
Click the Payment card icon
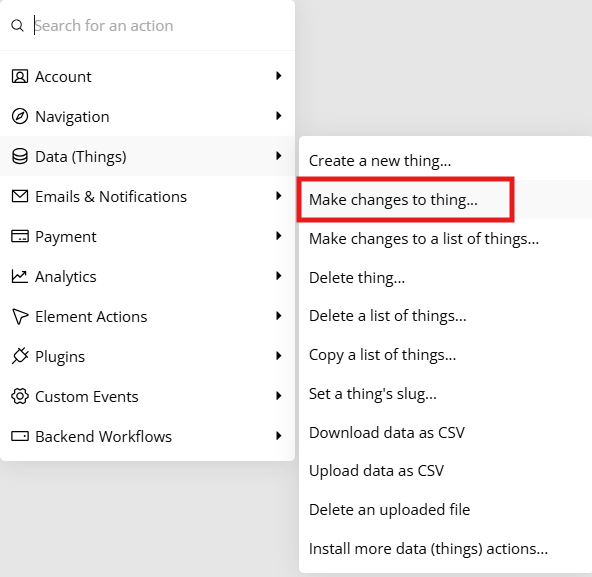[20, 236]
